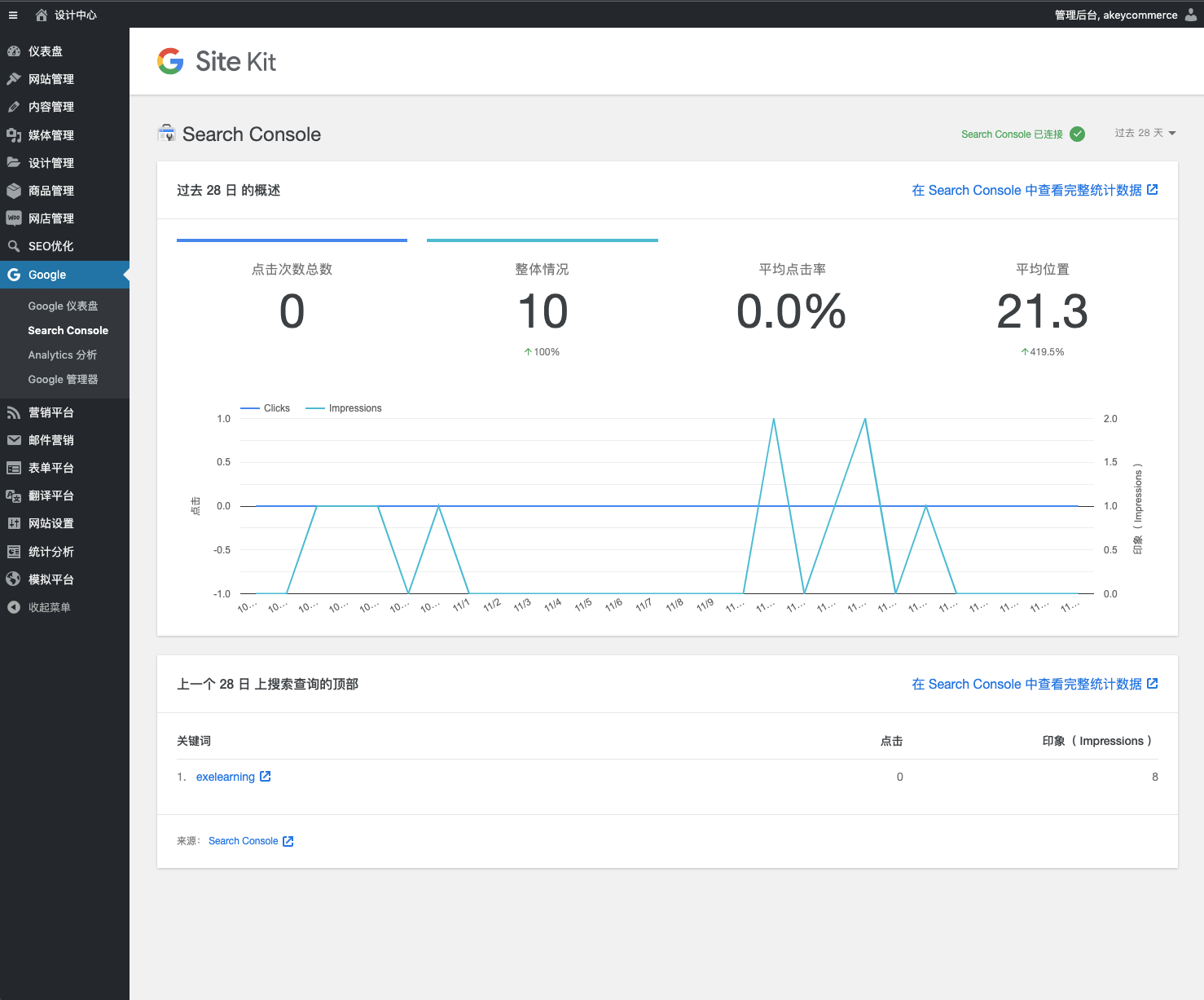Click the 模拟平台 globe icon

14,579
